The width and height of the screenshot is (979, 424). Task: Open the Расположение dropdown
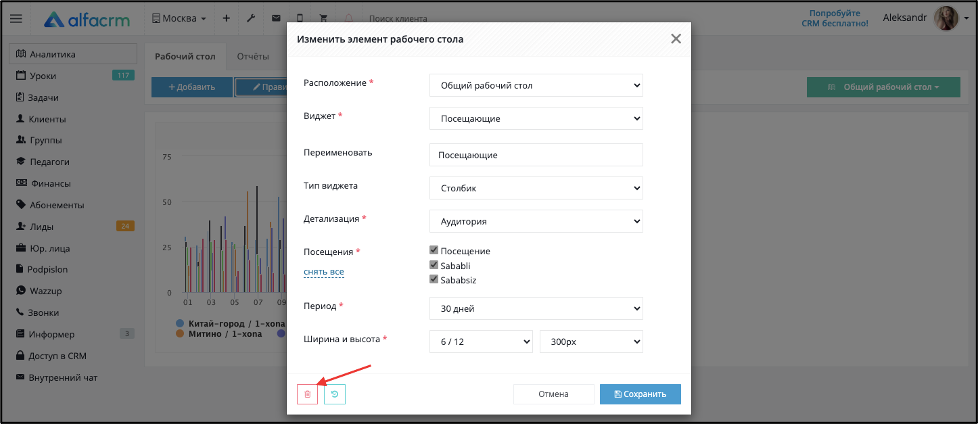point(536,86)
